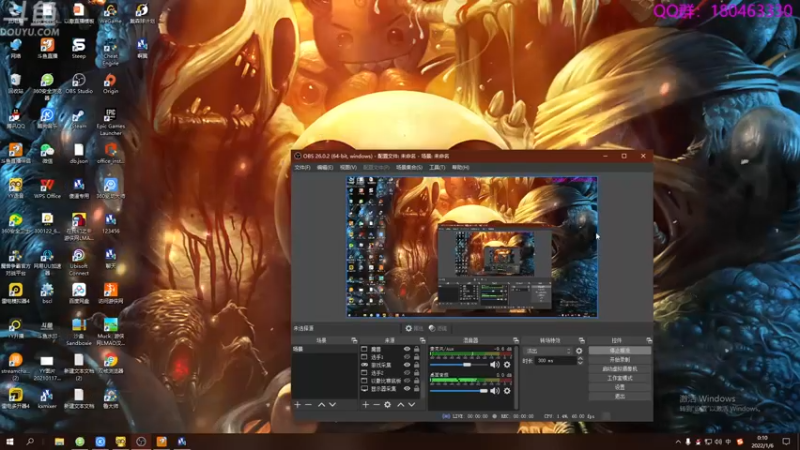Image resolution: width=800 pixels, height=450 pixels.
Task: Click transition duration 300 ms field
Action: click(x=555, y=361)
